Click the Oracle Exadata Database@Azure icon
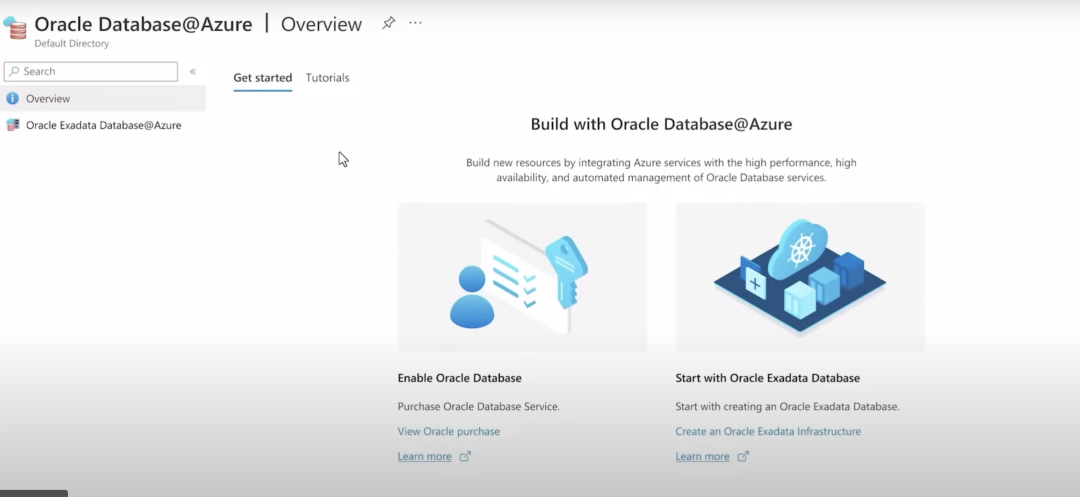The width and height of the screenshot is (1080, 497). 12,125
